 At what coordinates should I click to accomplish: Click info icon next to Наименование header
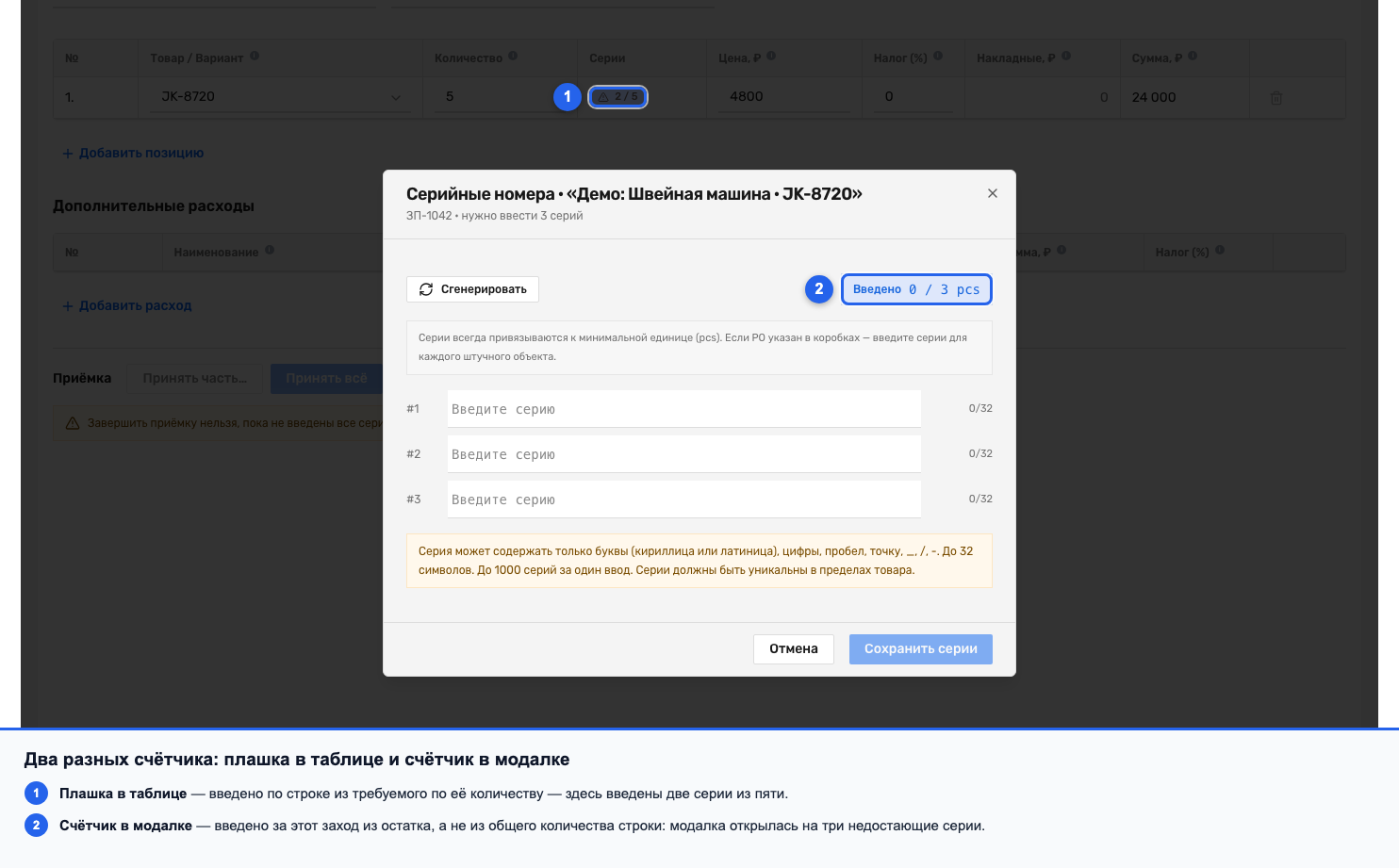click(x=270, y=251)
